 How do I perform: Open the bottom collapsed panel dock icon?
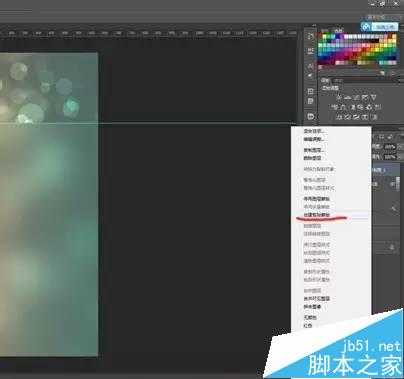[x=310, y=116]
